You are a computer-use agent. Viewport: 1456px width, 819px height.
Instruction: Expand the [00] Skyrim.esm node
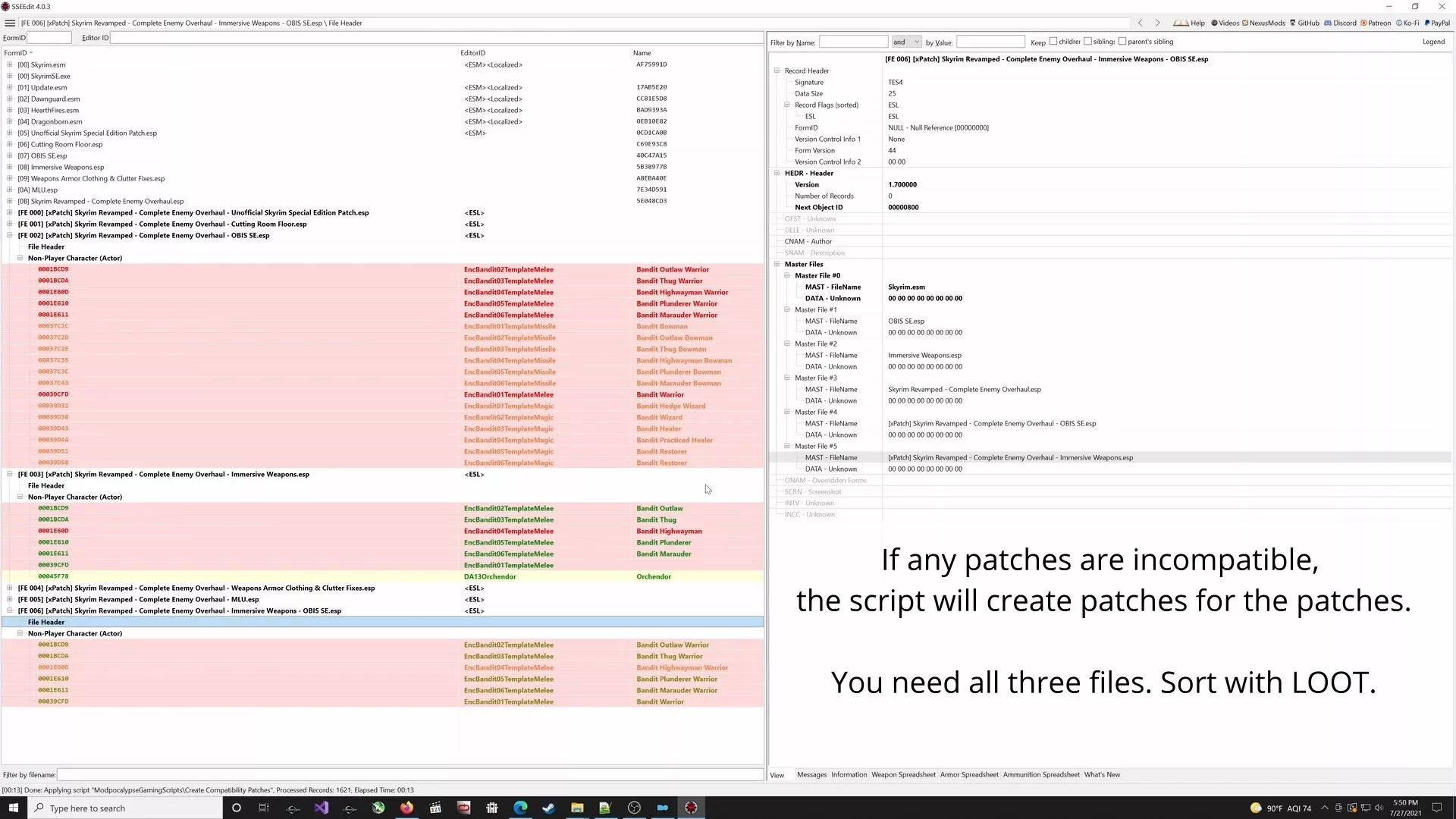point(10,64)
